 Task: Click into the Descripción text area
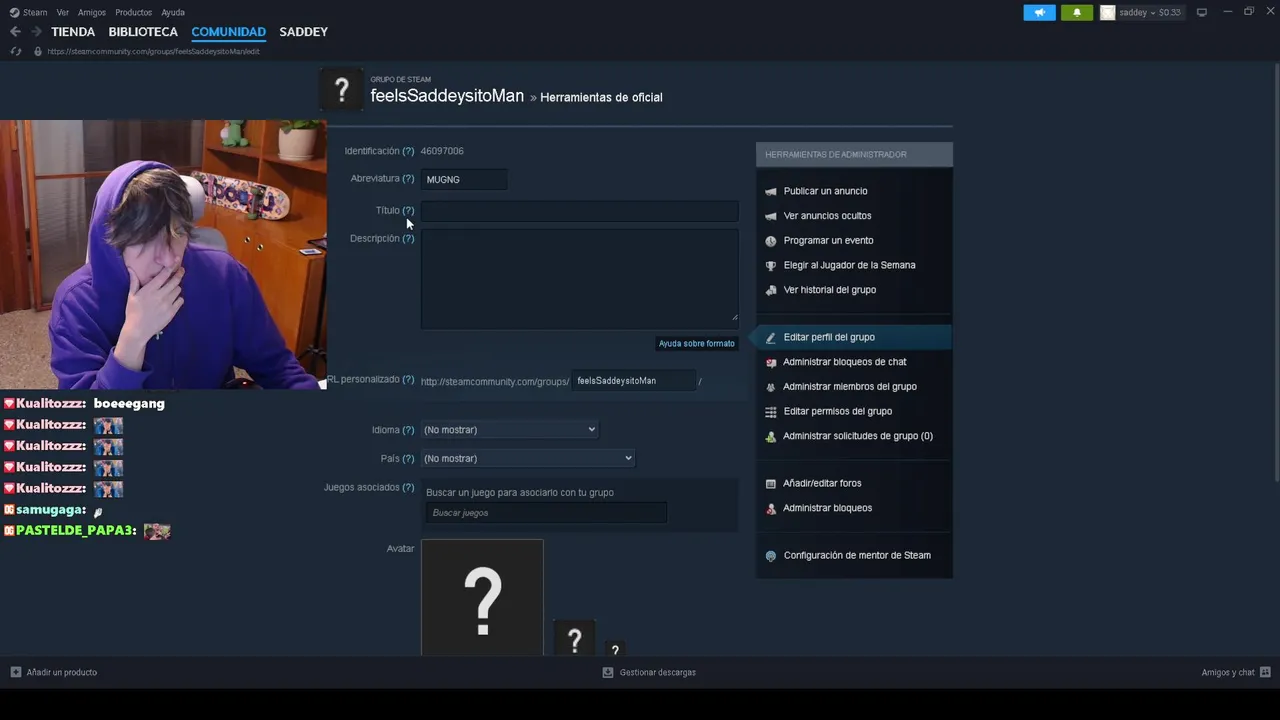(580, 278)
